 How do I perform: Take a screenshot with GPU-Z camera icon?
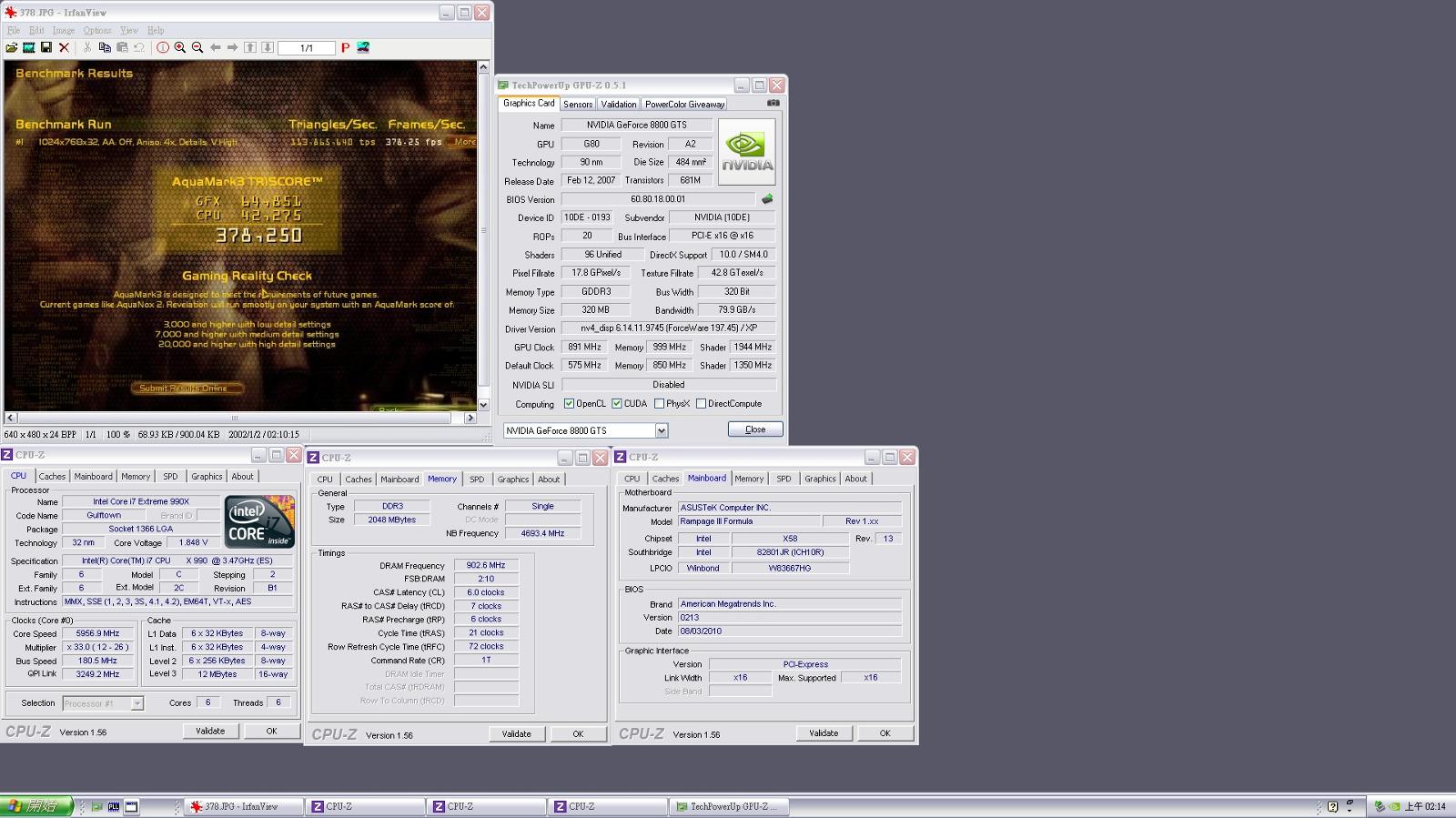(x=773, y=103)
